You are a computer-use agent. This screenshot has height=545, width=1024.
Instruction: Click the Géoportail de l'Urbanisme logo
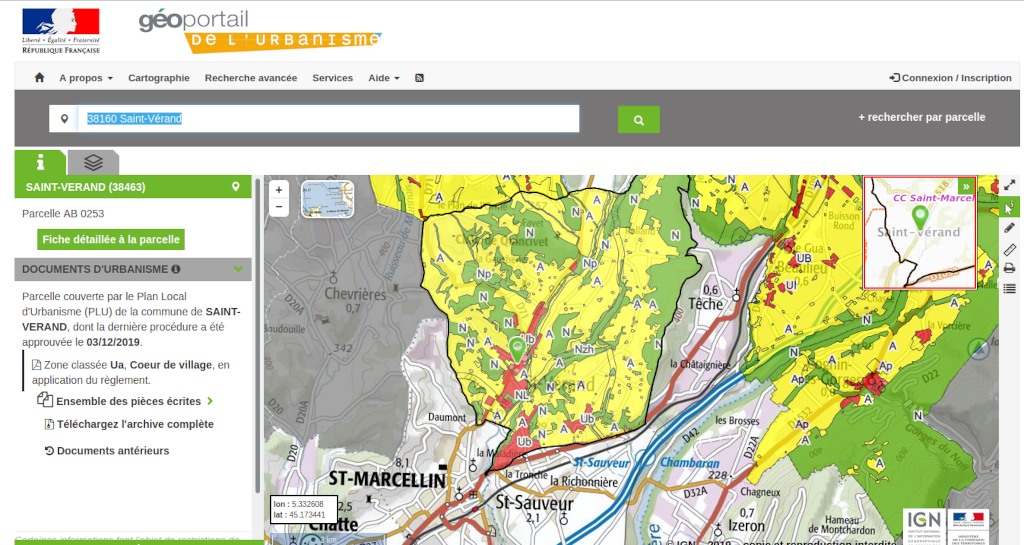(x=260, y=31)
